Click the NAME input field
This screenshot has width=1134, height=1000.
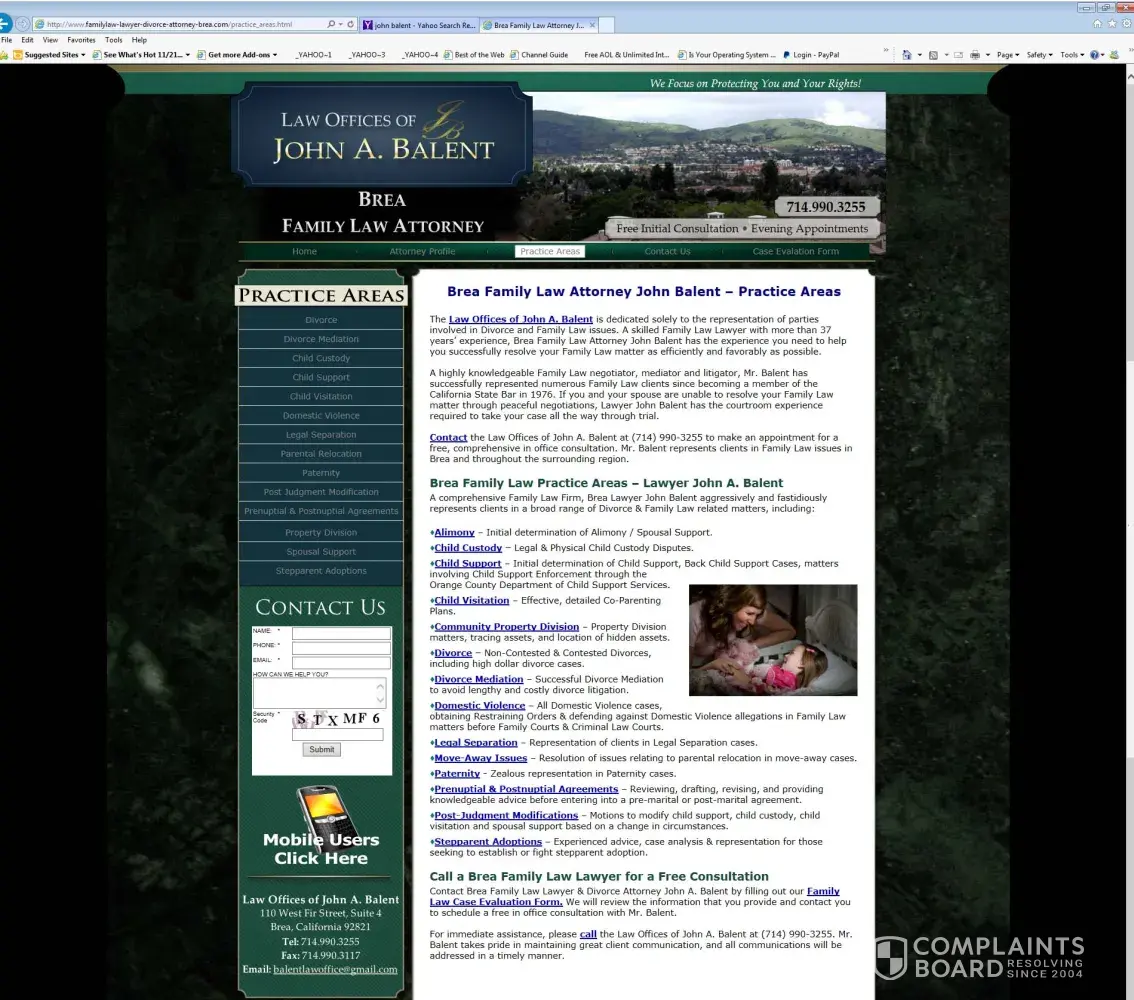click(341, 633)
